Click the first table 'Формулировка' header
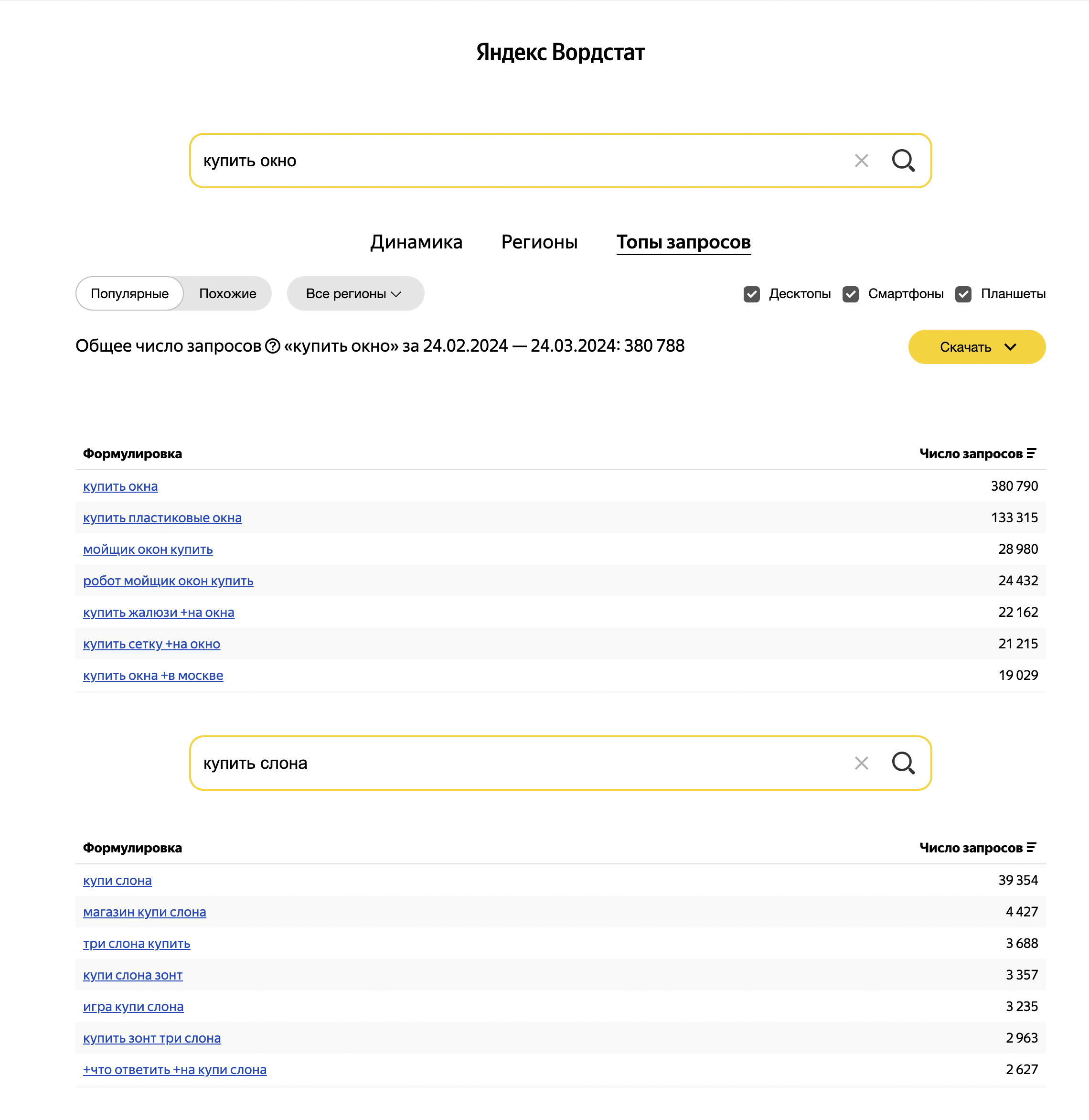The height and width of the screenshot is (1120, 1089). pos(133,454)
